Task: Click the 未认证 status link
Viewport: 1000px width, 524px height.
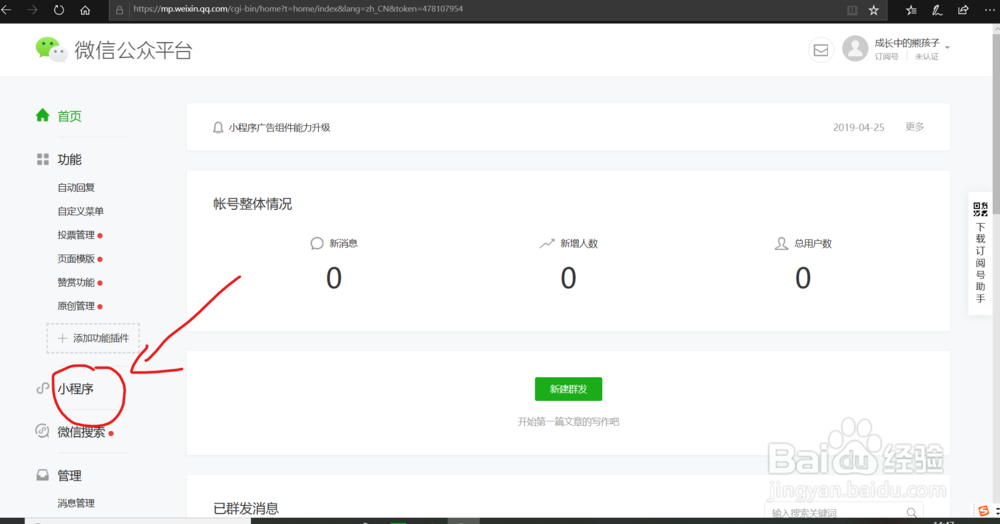Action: (x=927, y=57)
